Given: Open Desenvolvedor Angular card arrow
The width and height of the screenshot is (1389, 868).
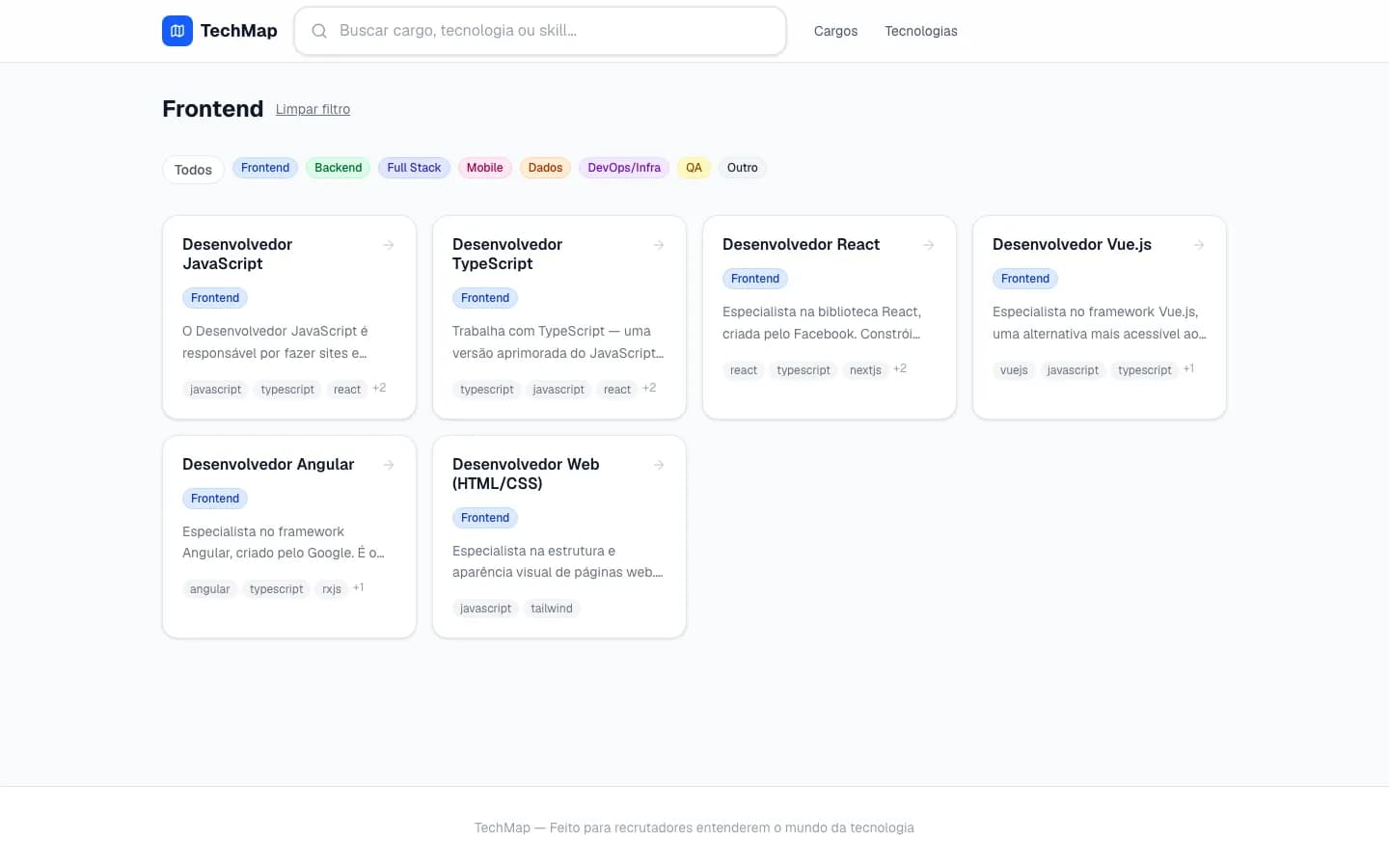Looking at the screenshot, I should click(x=389, y=465).
